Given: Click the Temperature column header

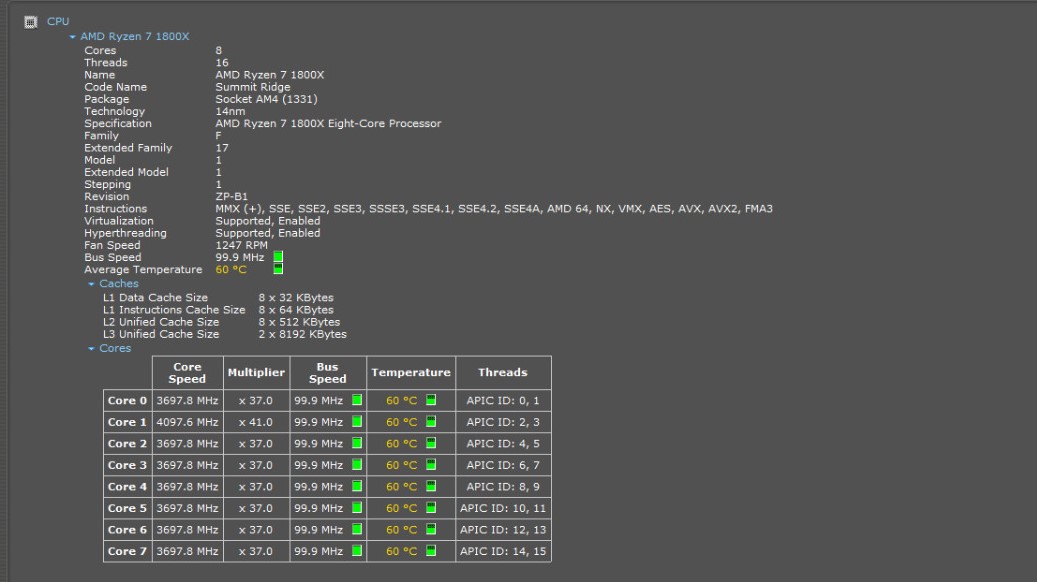Looking at the screenshot, I should pos(411,373).
